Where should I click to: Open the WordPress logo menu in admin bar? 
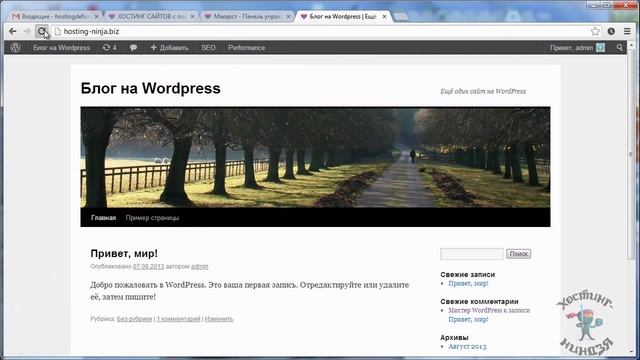click(16, 48)
